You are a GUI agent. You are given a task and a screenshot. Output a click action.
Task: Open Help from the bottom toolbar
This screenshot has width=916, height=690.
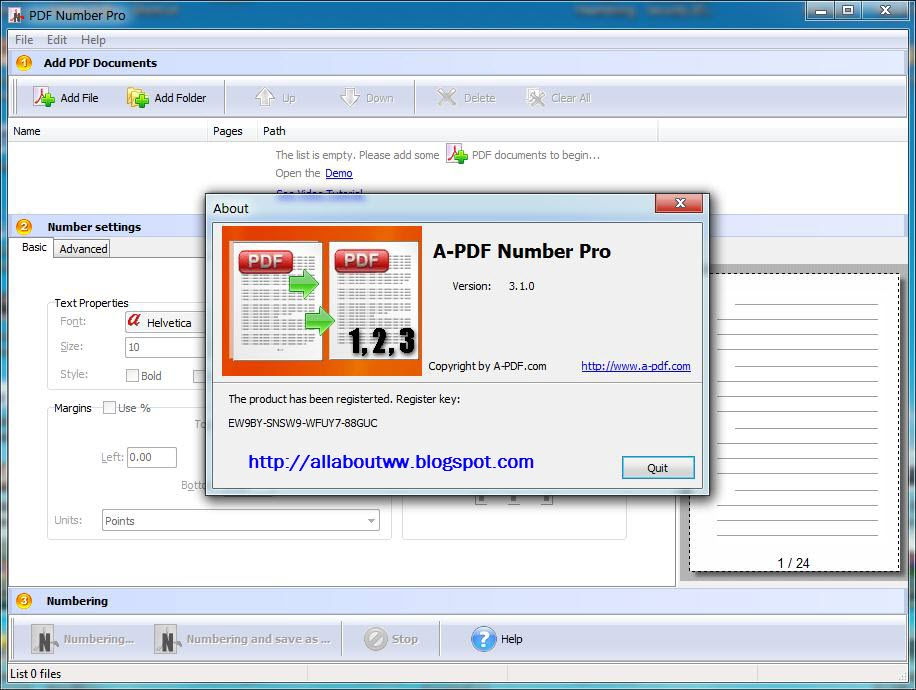(x=497, y=639)
